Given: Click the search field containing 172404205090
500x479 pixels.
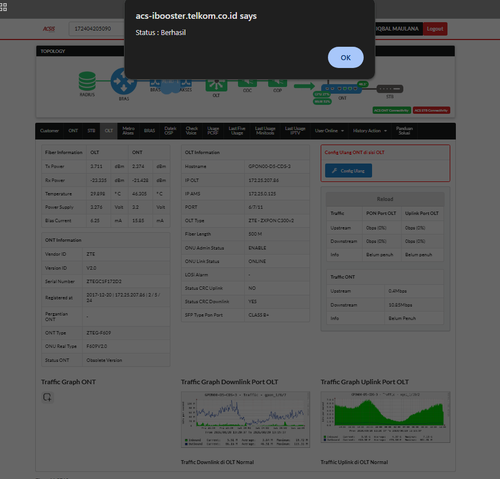Looking at the screenshot, I should click(x=97, y=29).
